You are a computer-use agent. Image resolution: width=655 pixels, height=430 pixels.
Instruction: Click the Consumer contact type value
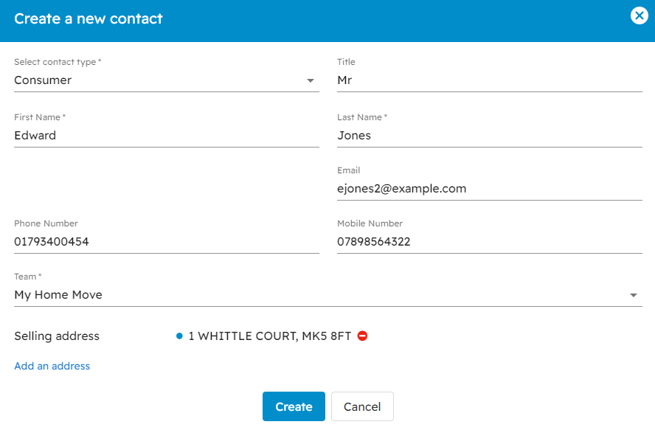point(43,80)
